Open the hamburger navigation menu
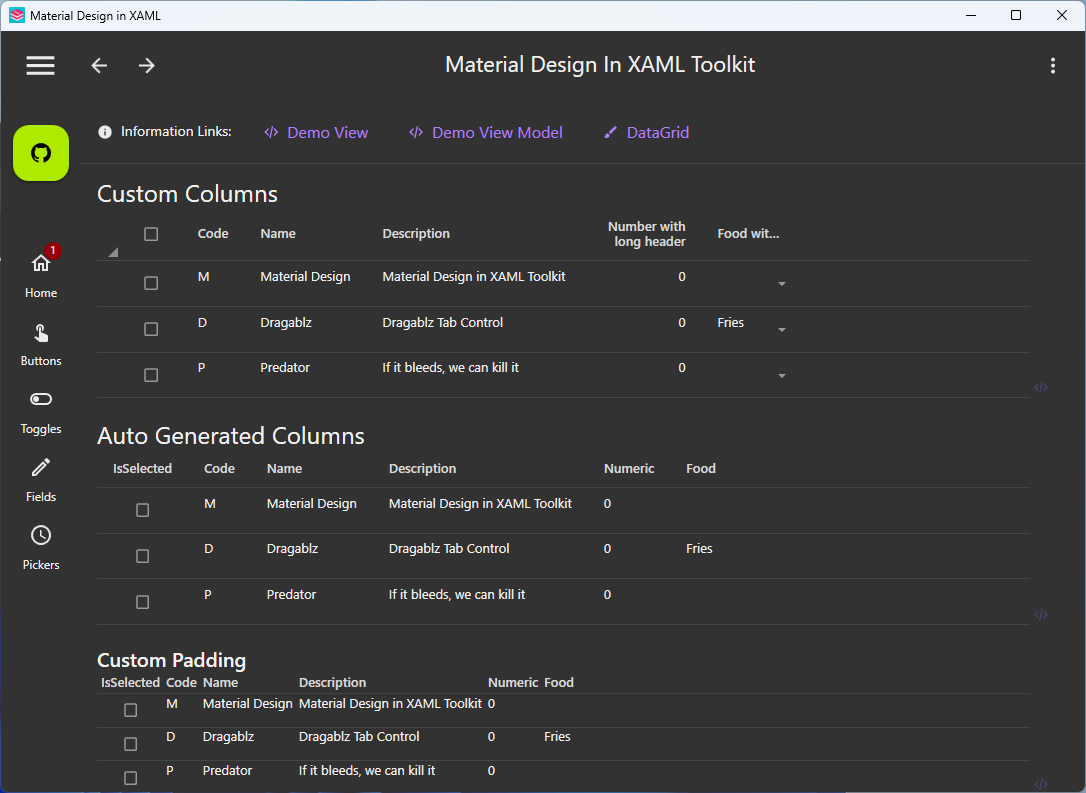1086x793 pixels. [40, 65]
